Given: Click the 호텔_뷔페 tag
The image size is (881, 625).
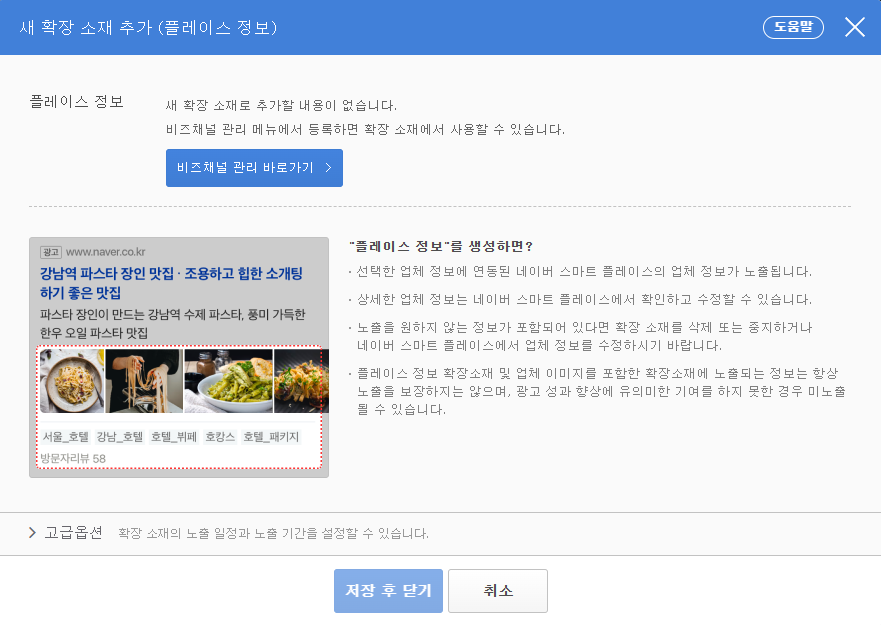Looking at the screenshot, I should pyautogui.click(x=174, y=437).
